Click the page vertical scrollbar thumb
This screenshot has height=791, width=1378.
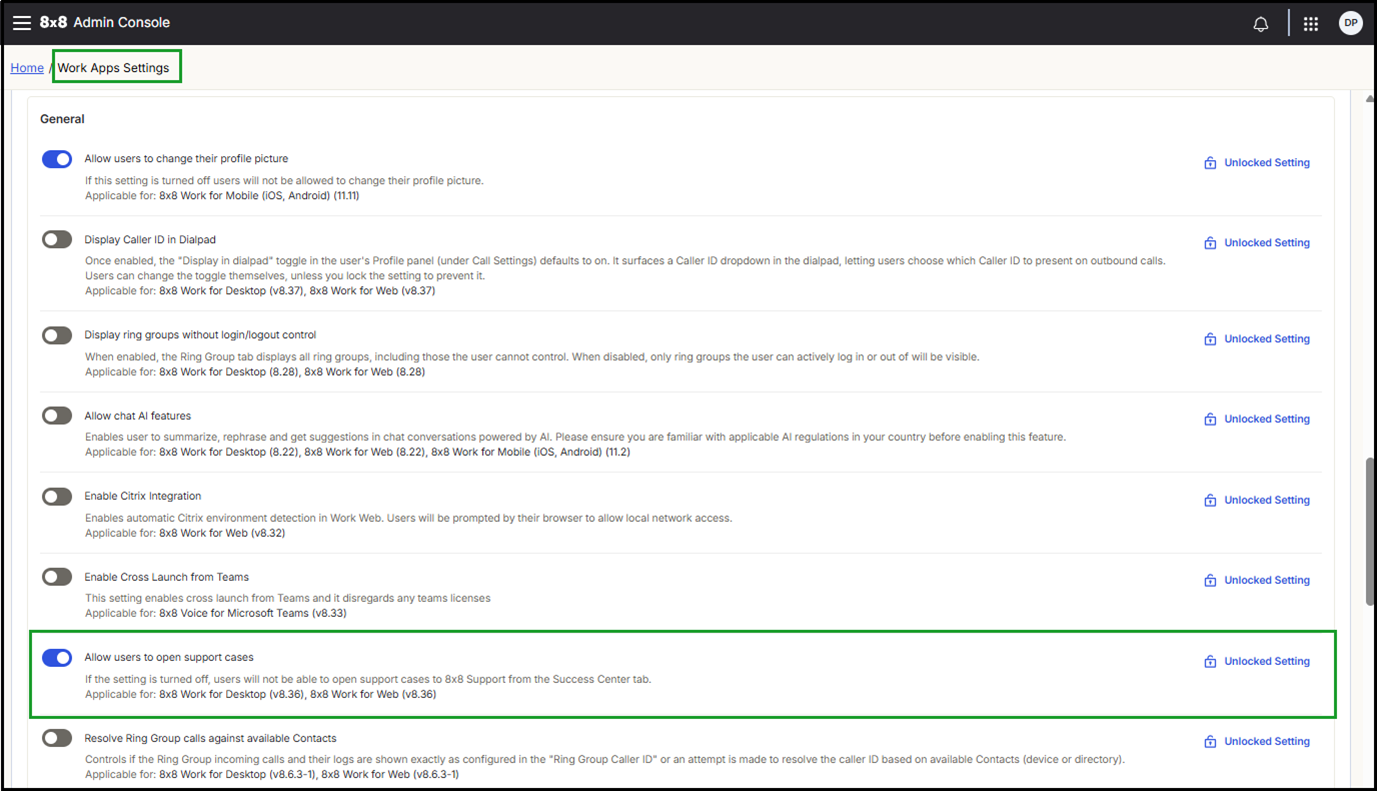[1370, 532]
